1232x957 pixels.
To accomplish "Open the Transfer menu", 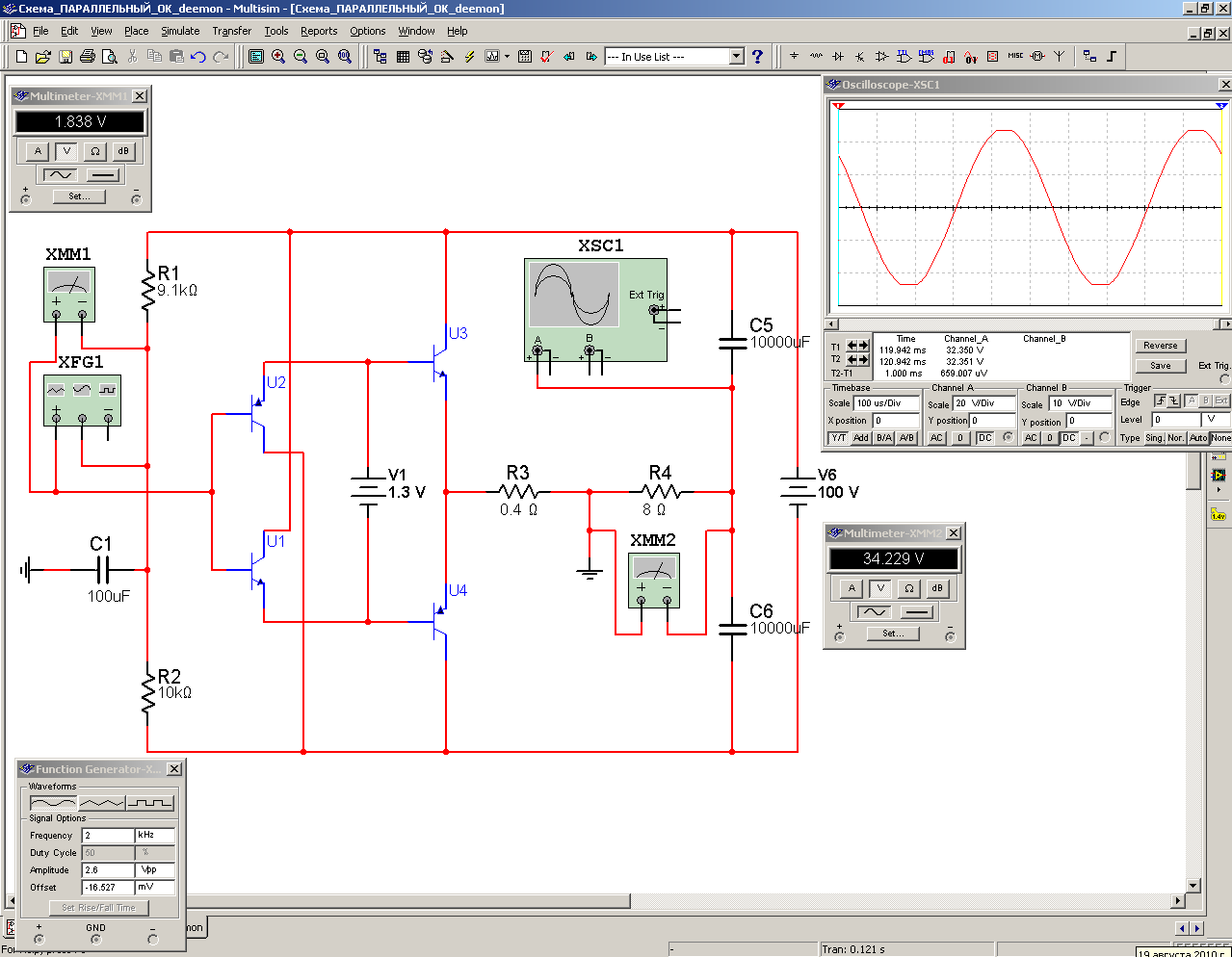I will 231,31.
